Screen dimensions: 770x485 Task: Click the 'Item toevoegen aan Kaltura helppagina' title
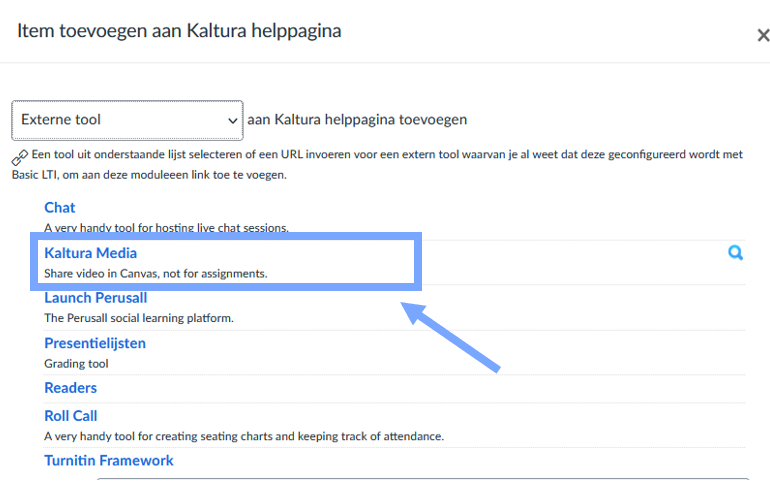[x=179, y=31]
